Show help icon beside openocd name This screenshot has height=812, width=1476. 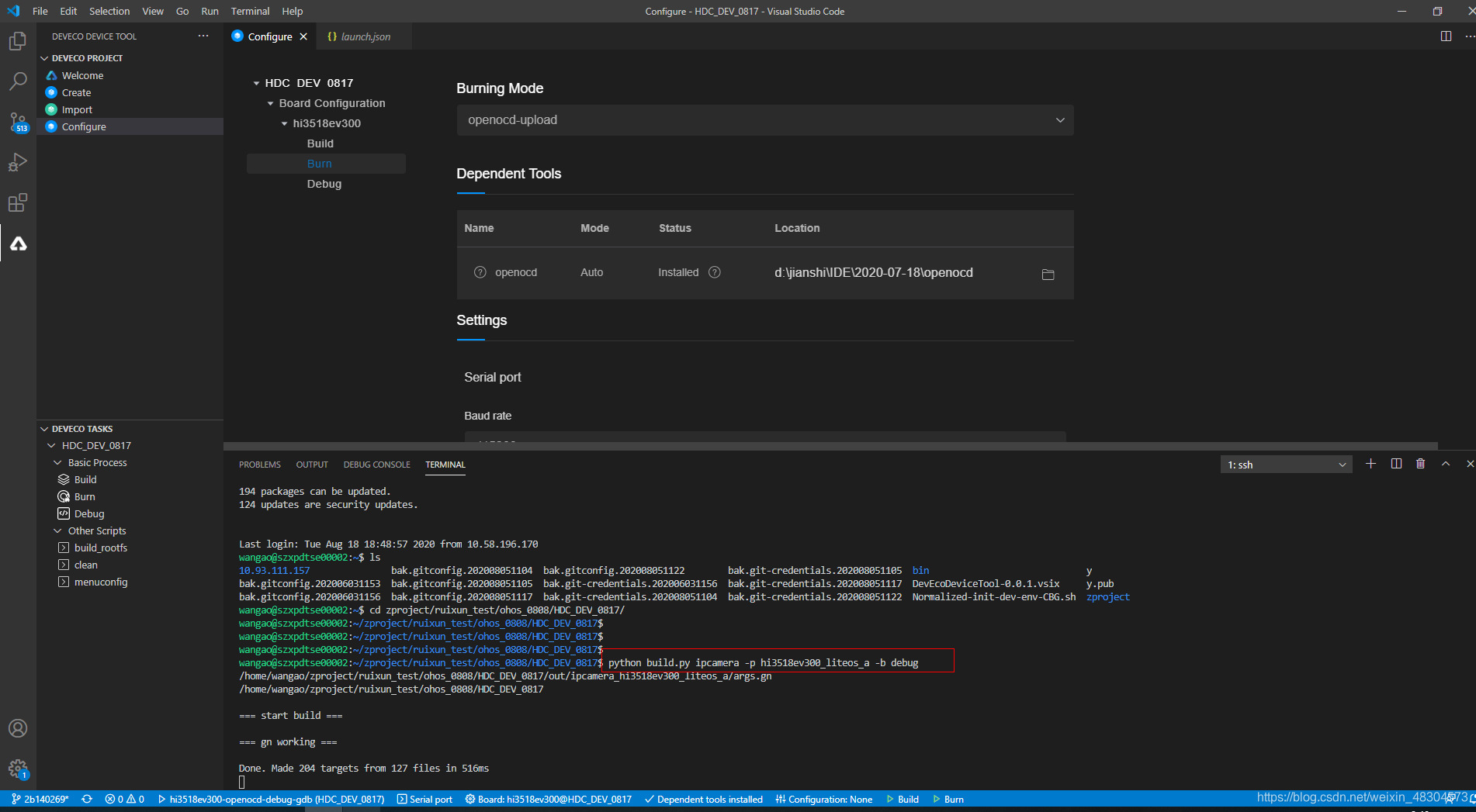480,272
